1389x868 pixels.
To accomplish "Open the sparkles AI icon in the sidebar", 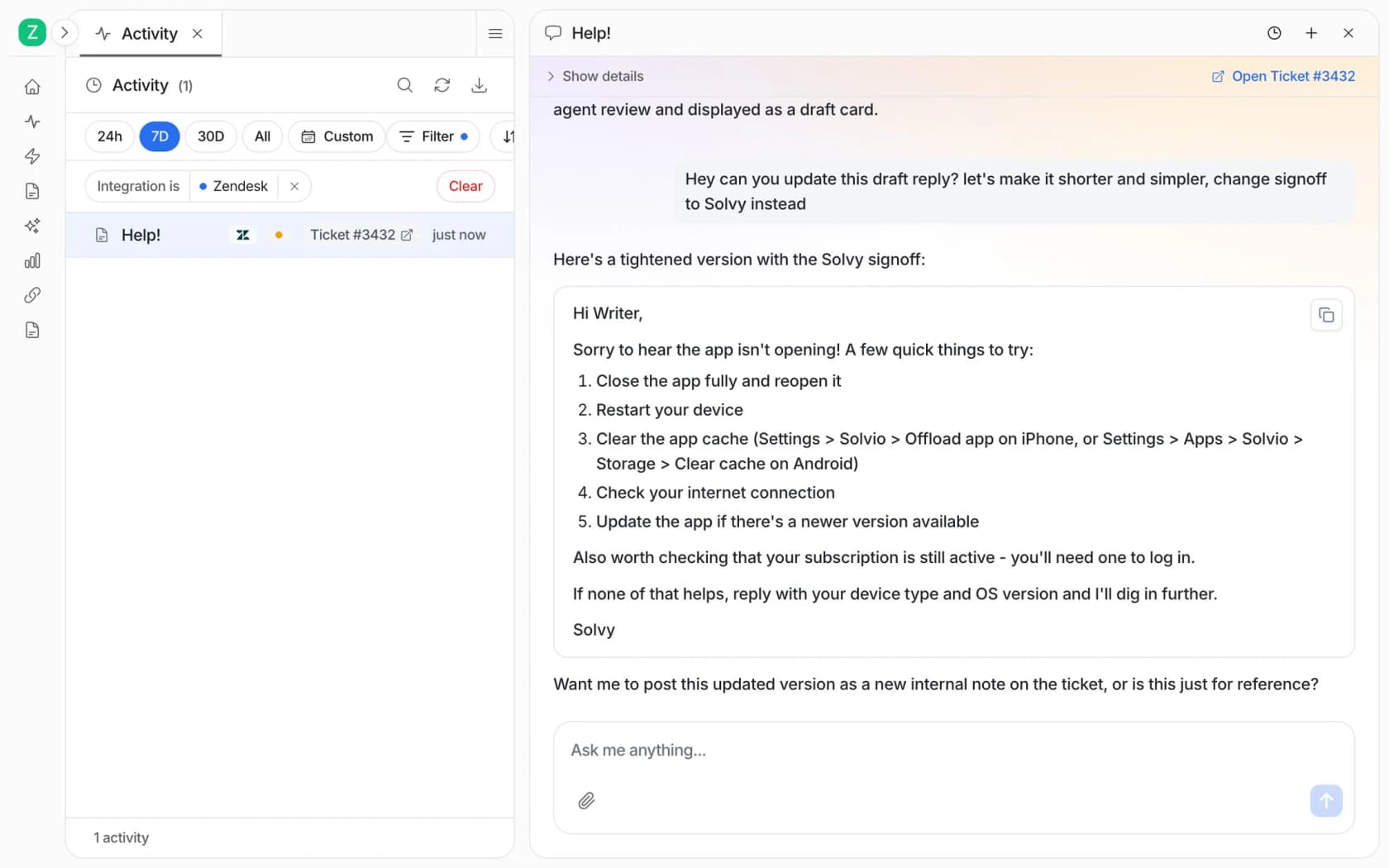I will [x=32, y=226].
